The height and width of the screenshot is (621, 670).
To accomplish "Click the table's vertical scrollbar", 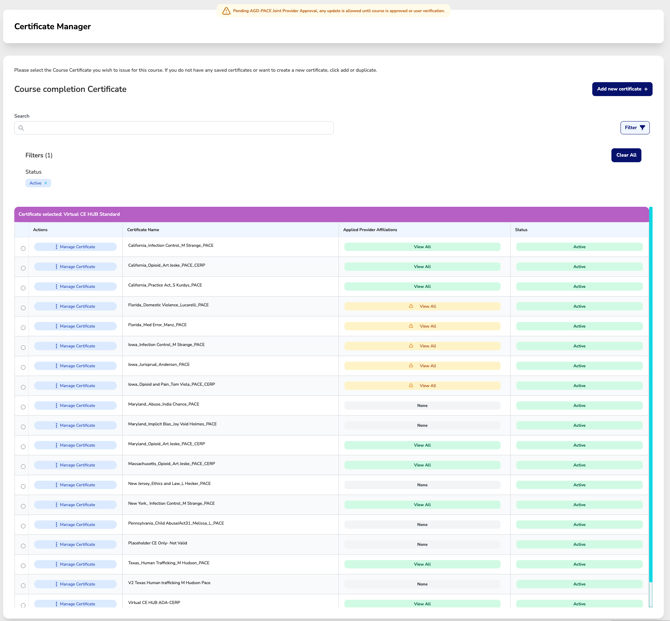I will pyautogui.click(x=651, y=400).
